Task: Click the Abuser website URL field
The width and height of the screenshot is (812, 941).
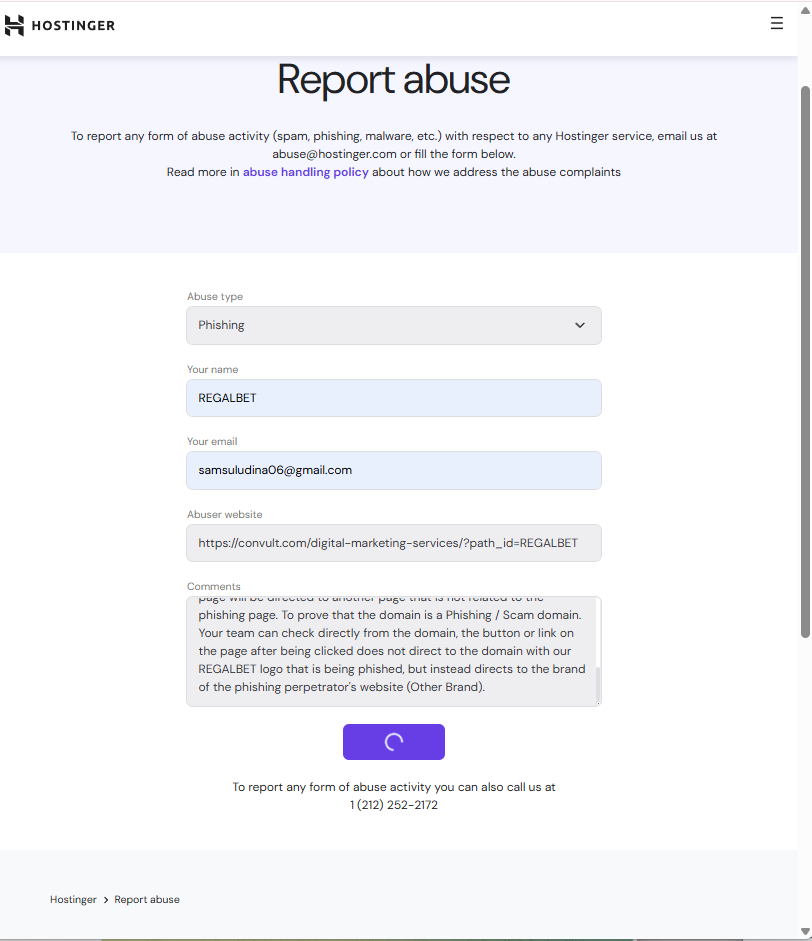Action: tap(394, 543)
